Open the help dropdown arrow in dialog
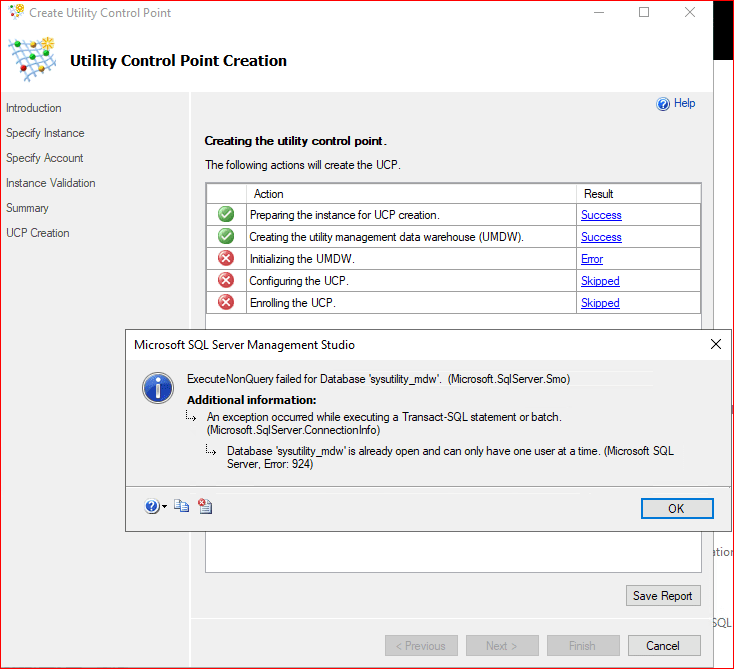 (164, 508)
